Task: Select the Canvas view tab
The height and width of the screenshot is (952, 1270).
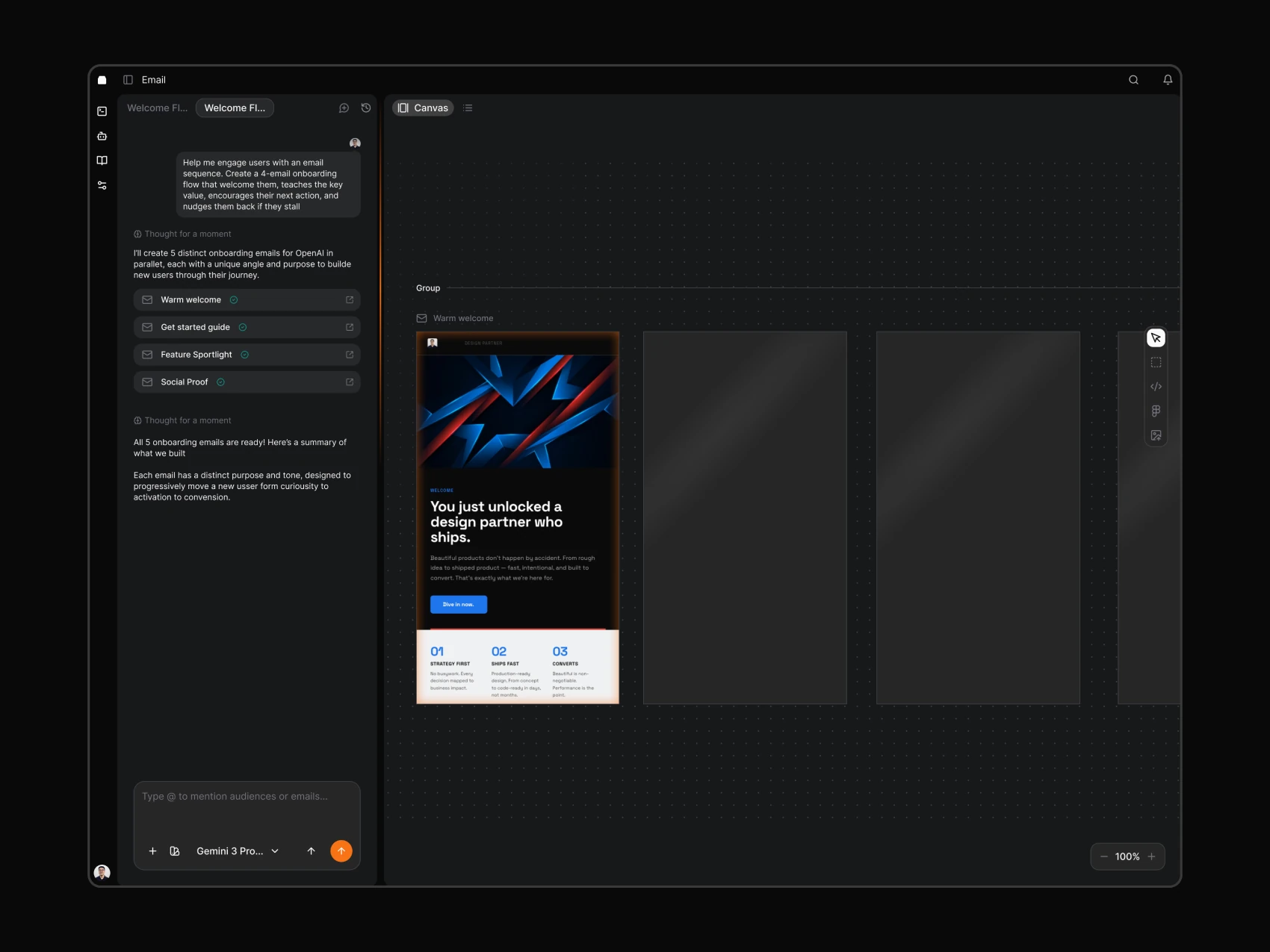Action: [423, 108]
